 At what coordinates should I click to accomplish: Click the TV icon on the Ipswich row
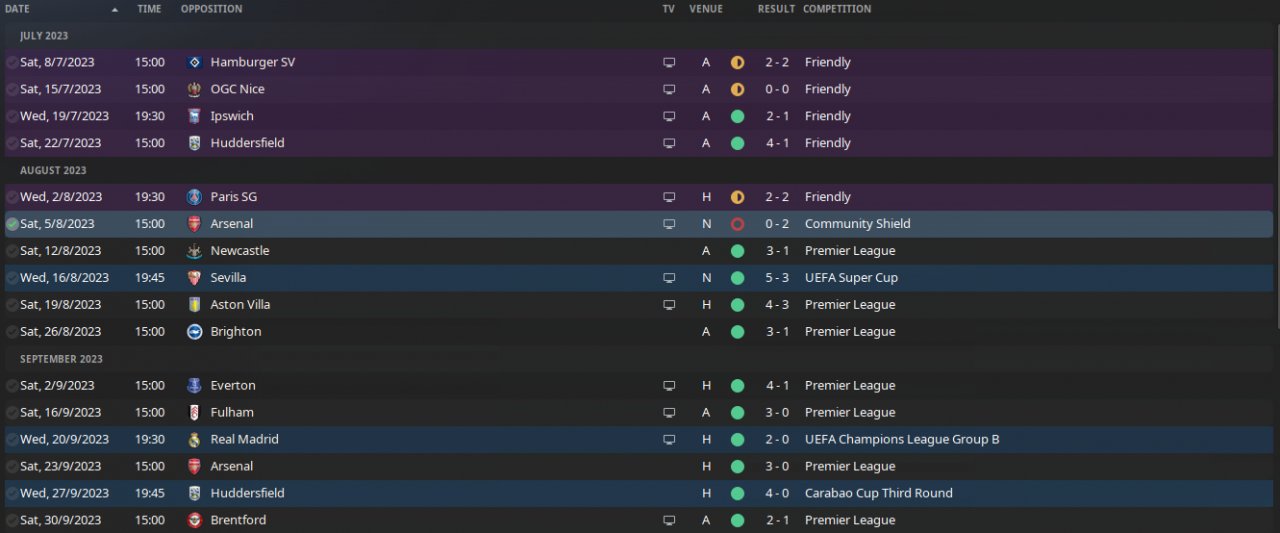click(669, 116)
